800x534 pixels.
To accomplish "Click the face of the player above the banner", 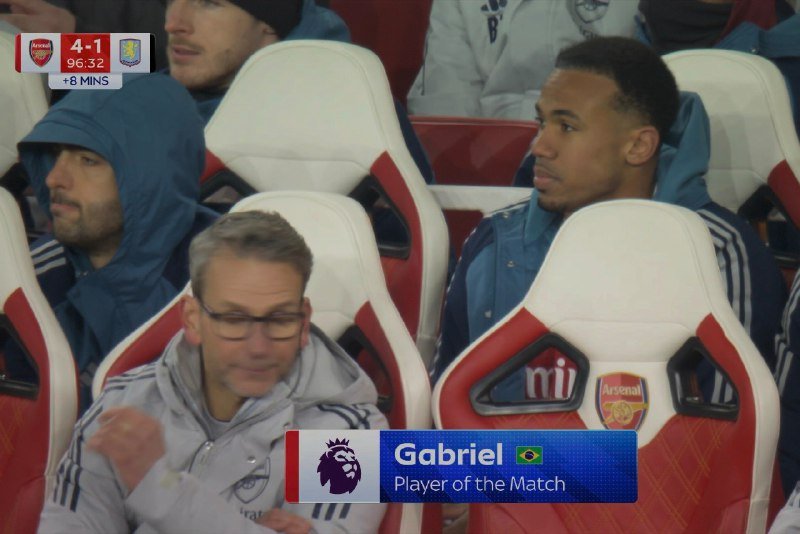I will point(576,149).
